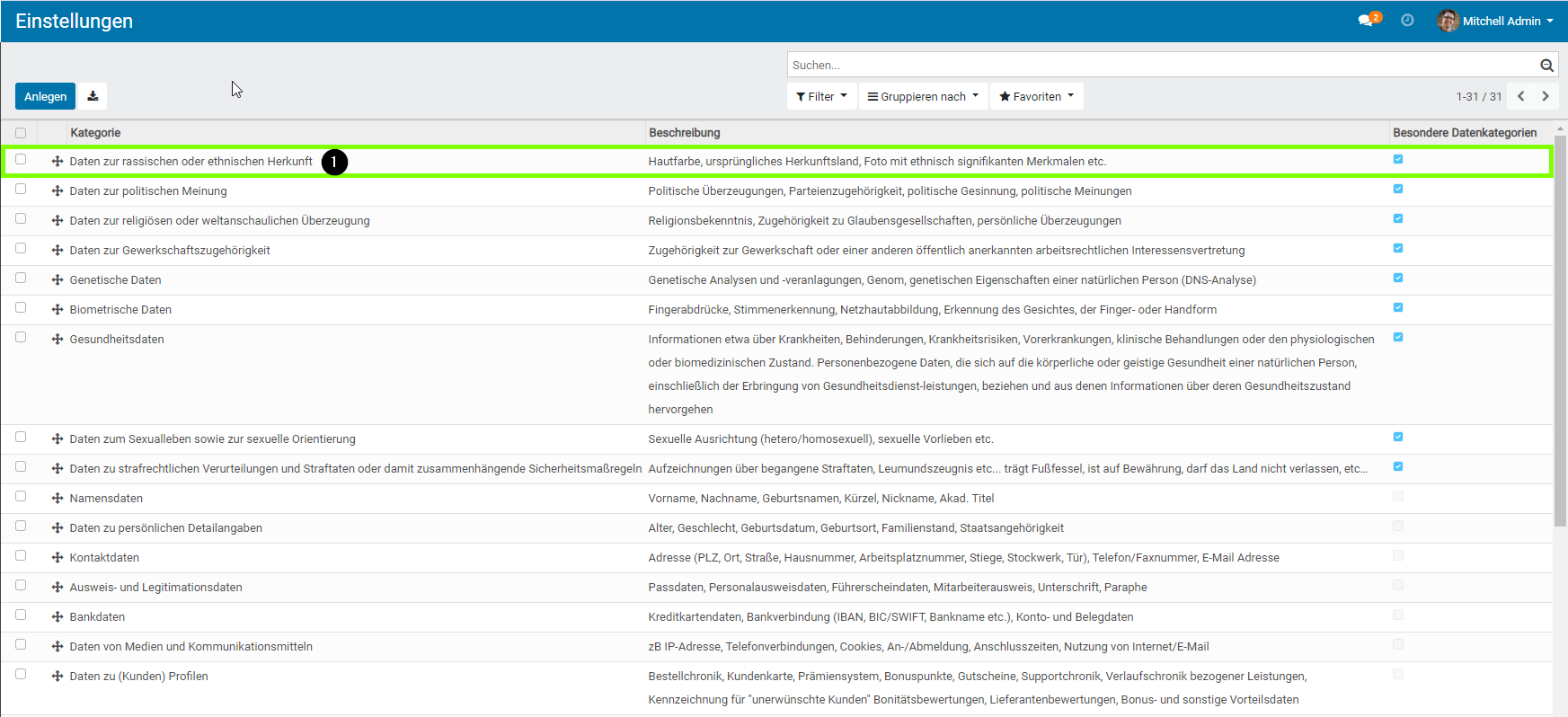Open the Mitchell Admin user menu

1495,21
